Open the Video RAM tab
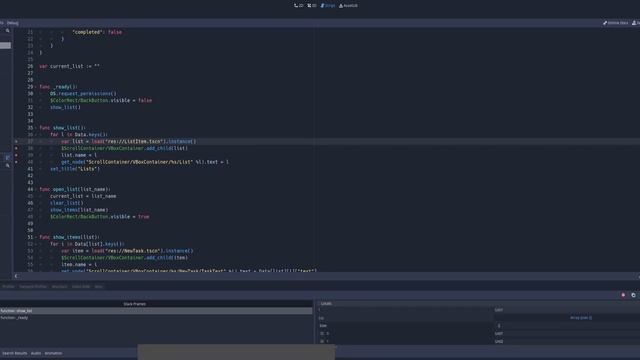Viewport: 640px width, 360px height. (x=81, y=287)
